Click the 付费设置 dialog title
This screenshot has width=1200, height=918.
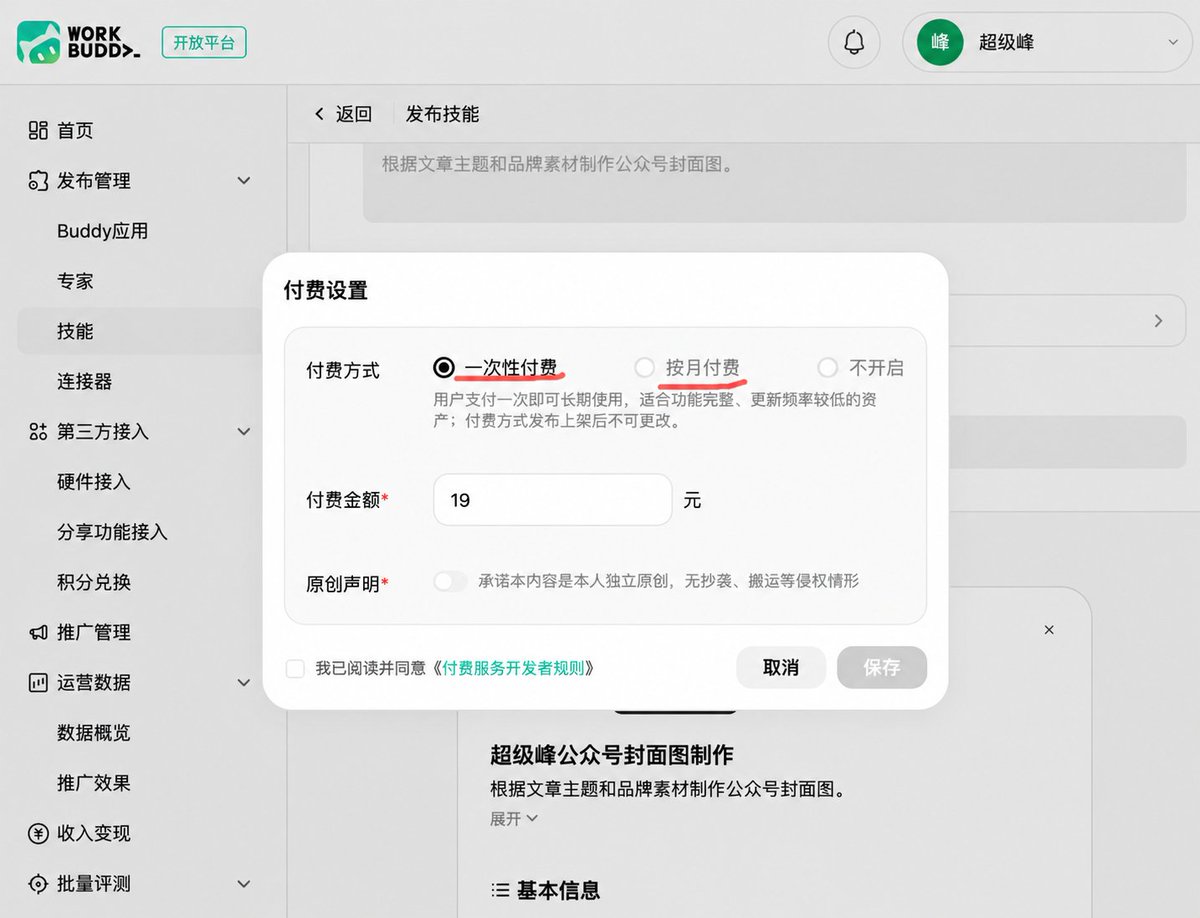click(x=326, y=291)
